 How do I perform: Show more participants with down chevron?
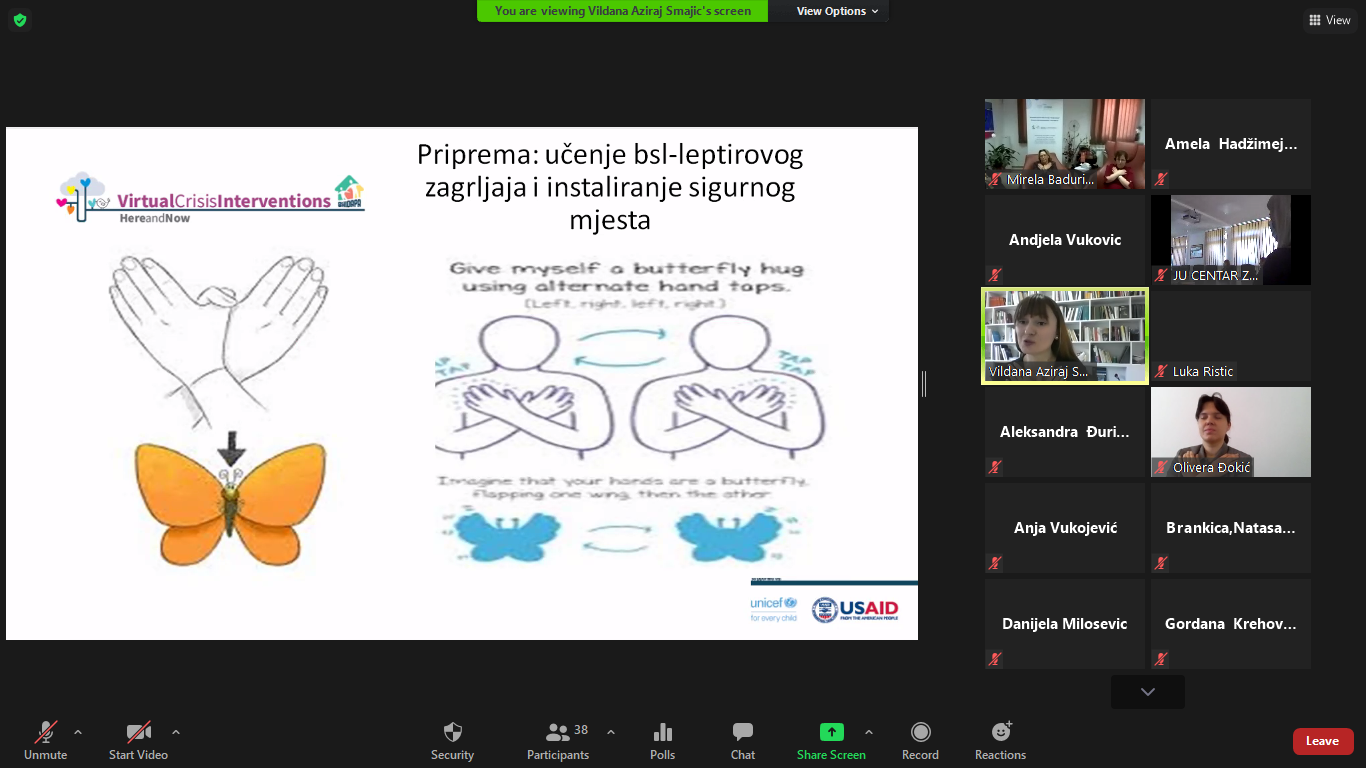coord(1147,692)
